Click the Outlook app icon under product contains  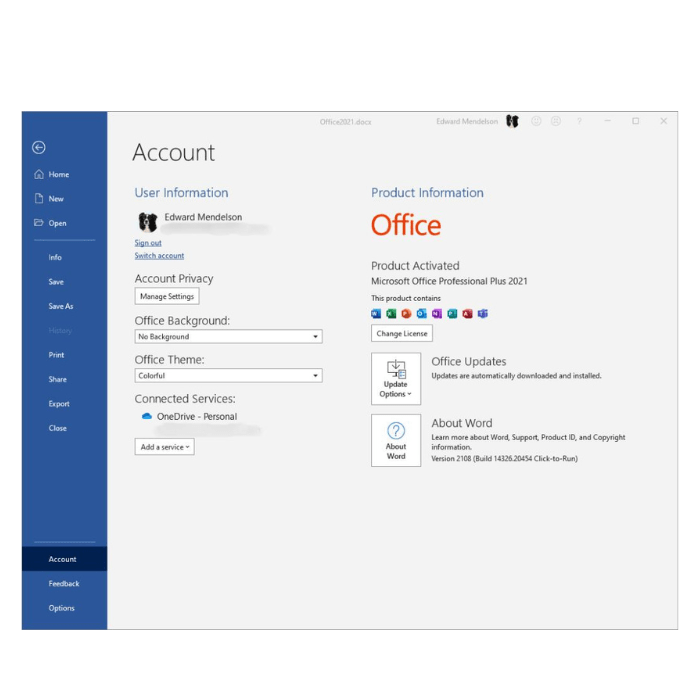[421, 314]
